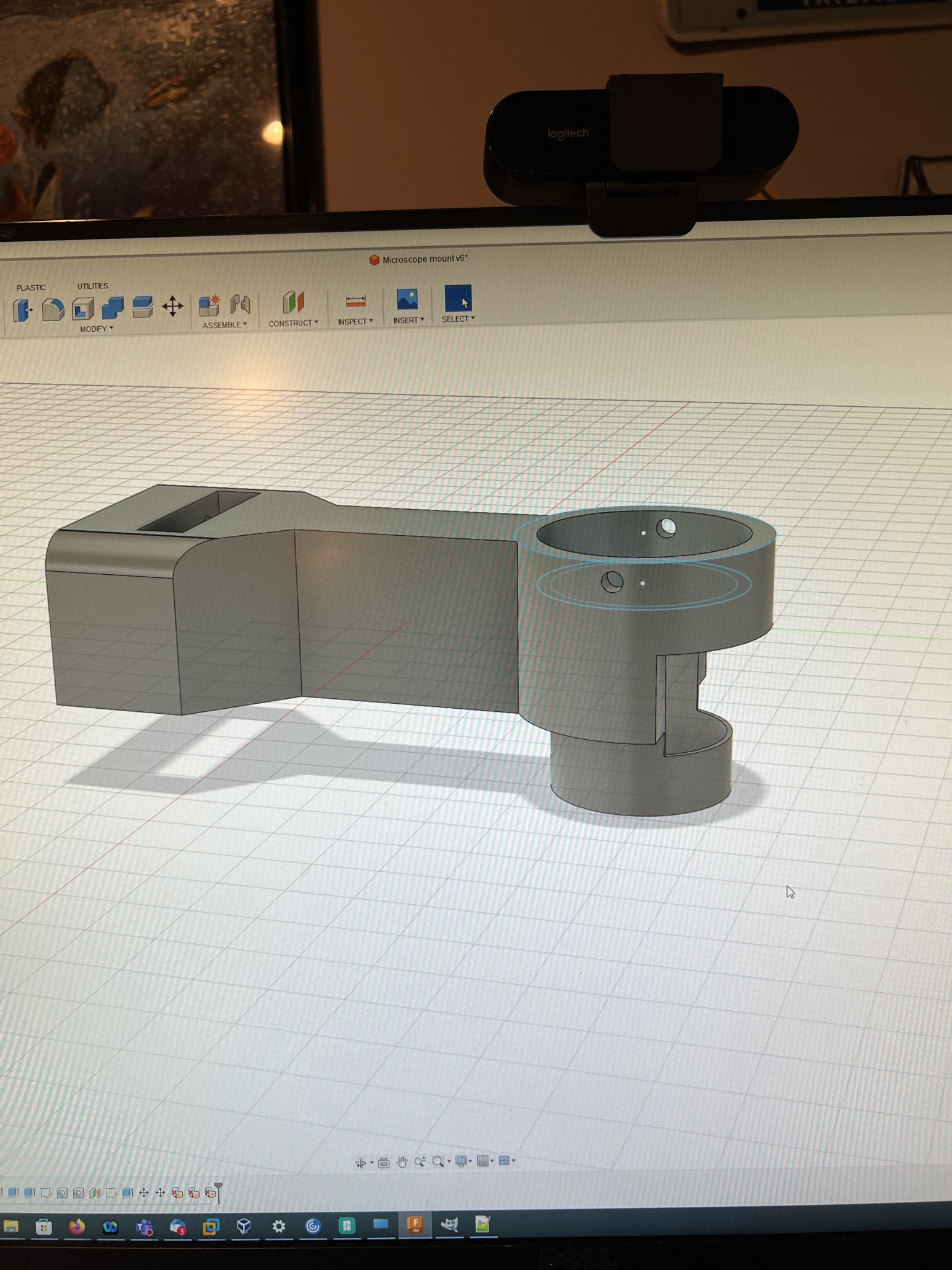Click the Insert image icon
The width and height of the screenshot is (952, 1270).
click(407, 300)
